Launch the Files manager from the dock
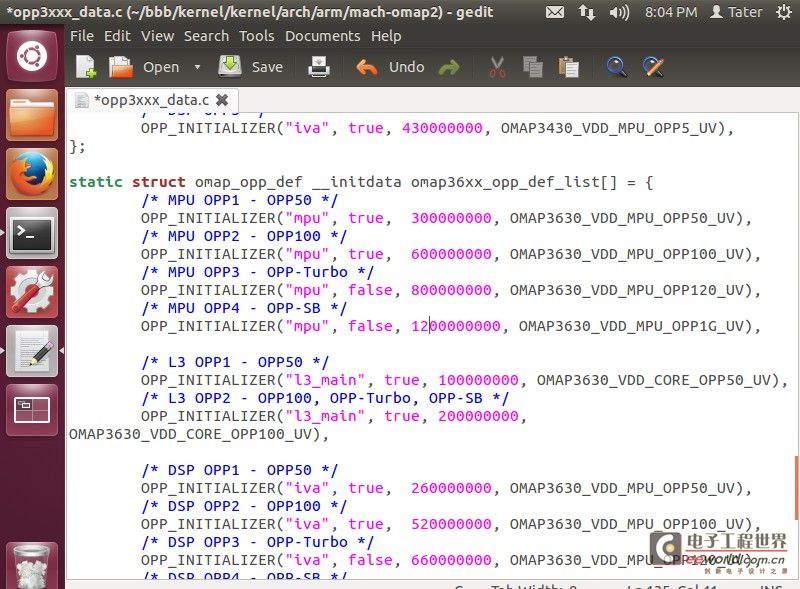This screenshot has height=589, width=800. (32, 115)
